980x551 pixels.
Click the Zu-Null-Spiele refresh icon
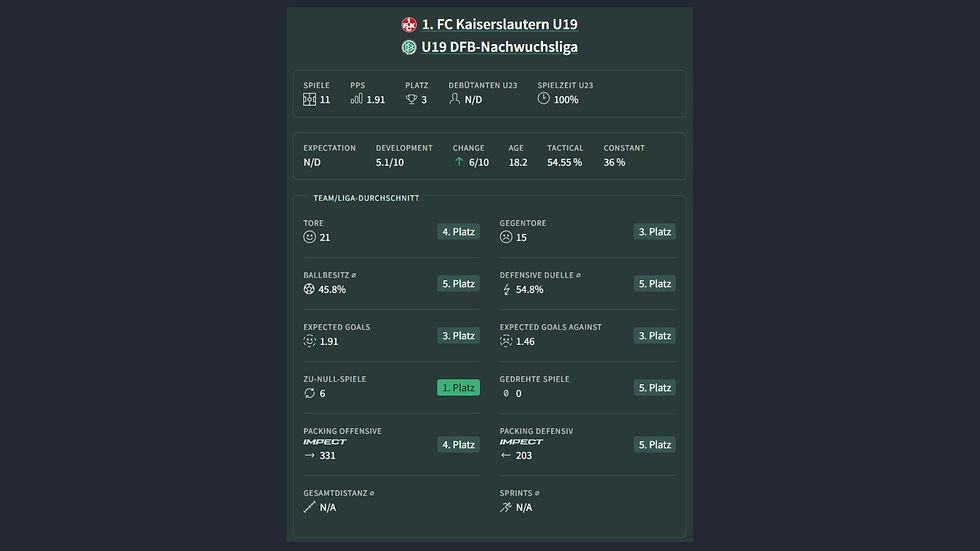pyautogui.click(x=310, y=393)
